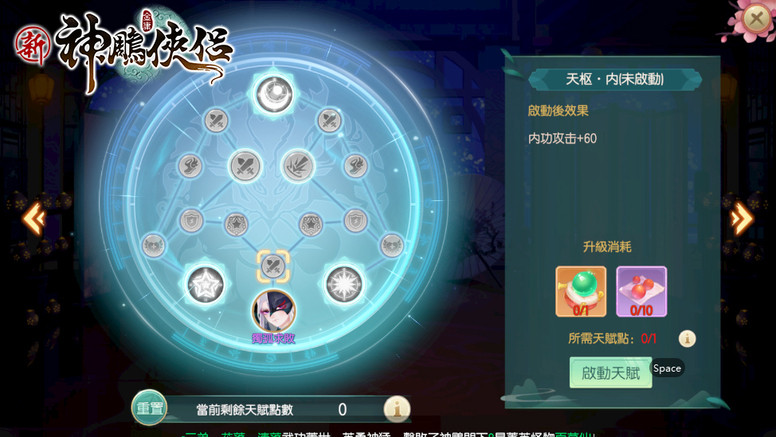Open info icon next to remaining talent points
The height and width of the screenshot is (437, 776).
pyautogui.click(x=397, y=409)
